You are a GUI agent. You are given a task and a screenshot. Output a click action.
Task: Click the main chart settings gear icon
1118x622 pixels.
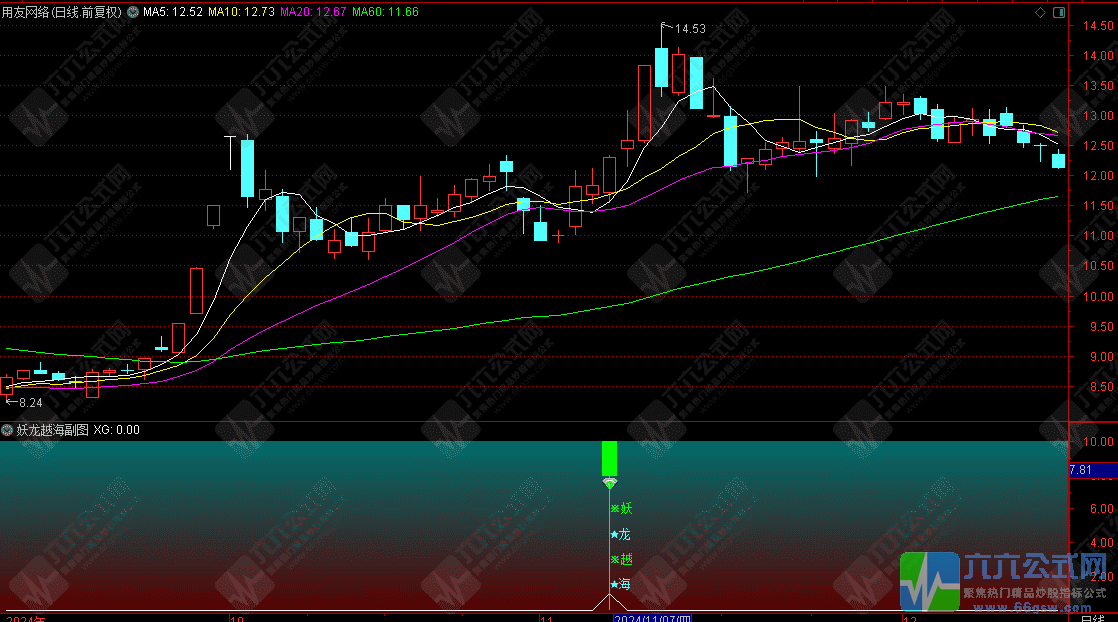tap(133, 12)
